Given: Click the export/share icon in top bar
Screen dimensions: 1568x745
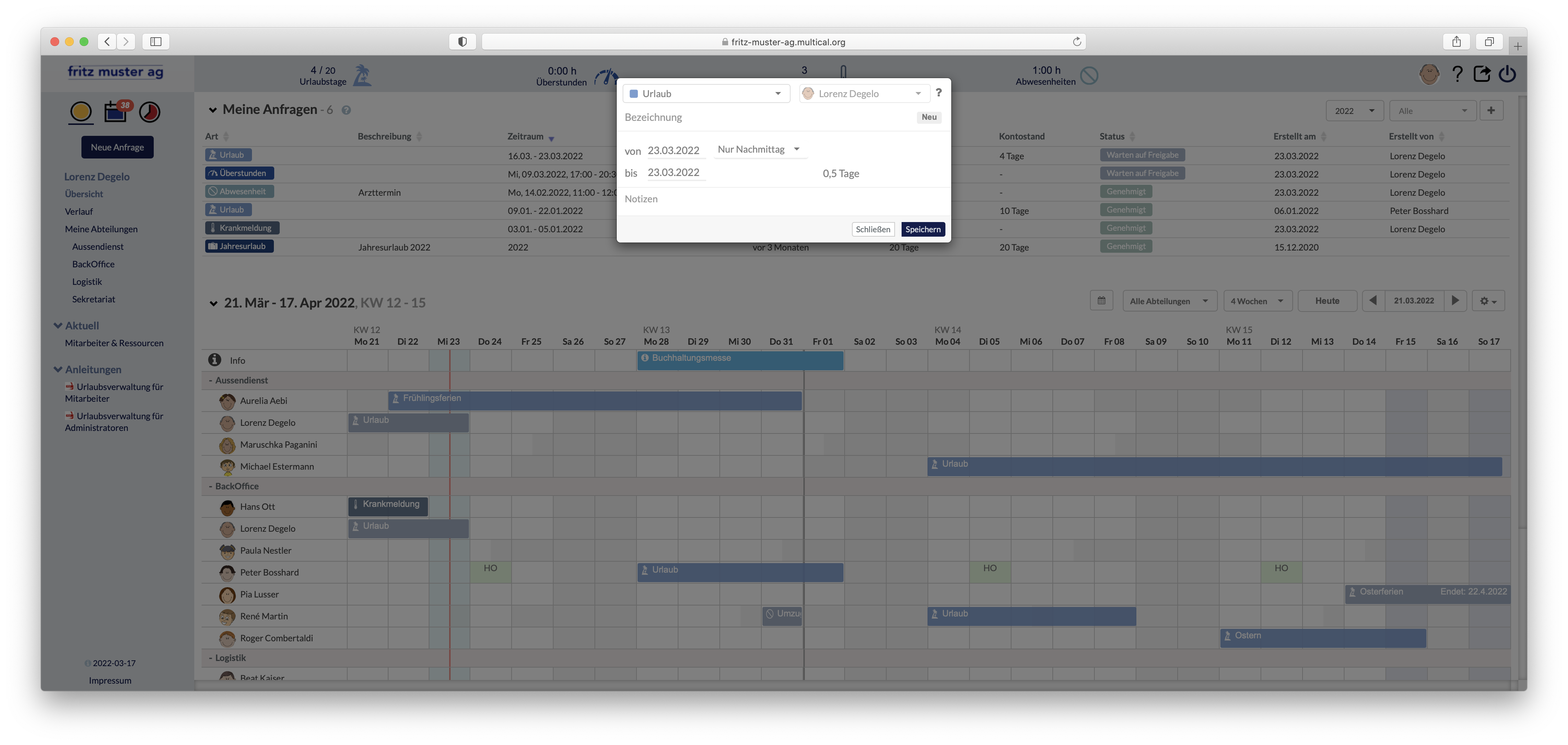Looking at the screenshot, I should tap(1482, 74).
